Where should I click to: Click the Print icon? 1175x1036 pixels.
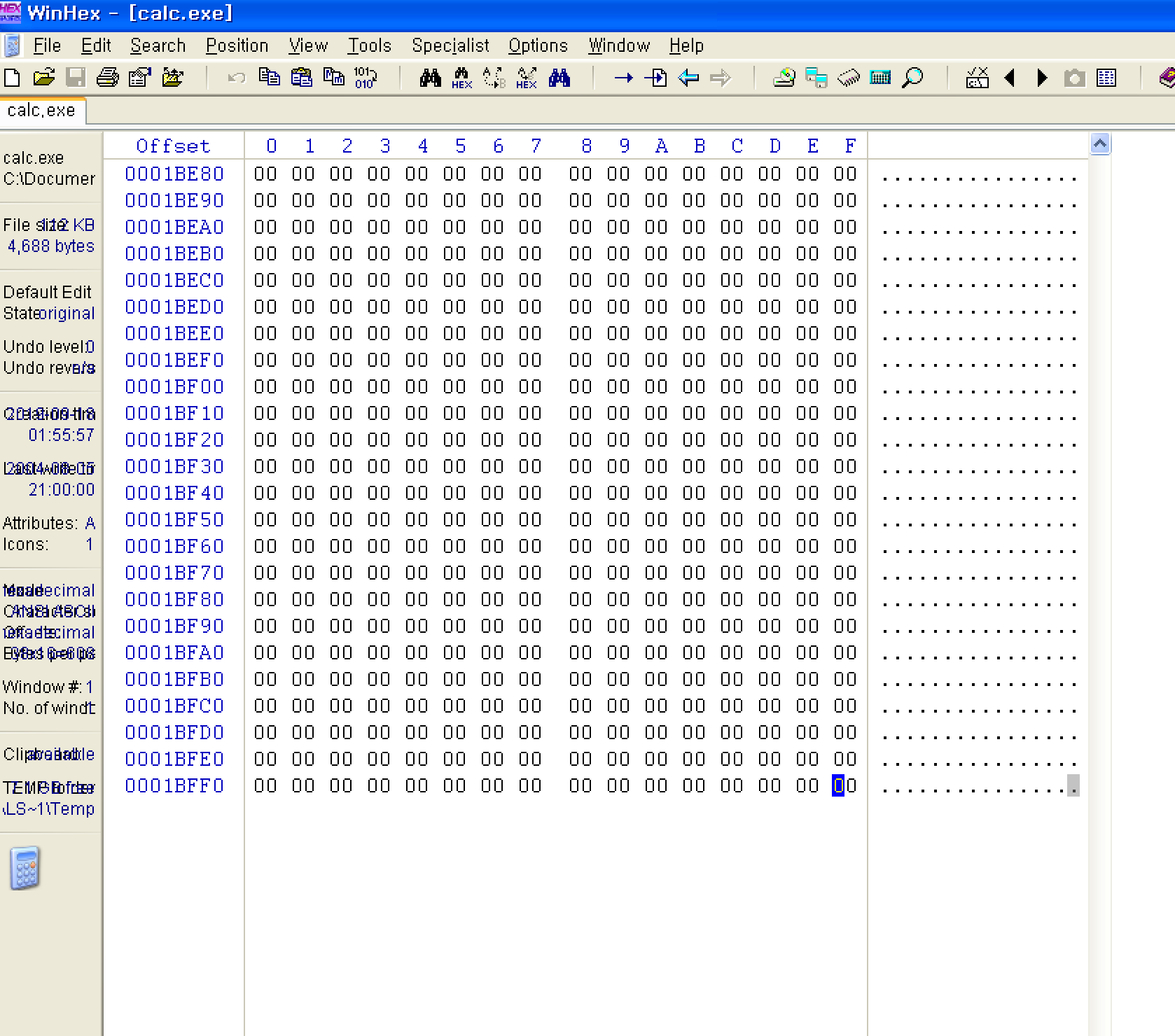(107, 78)
